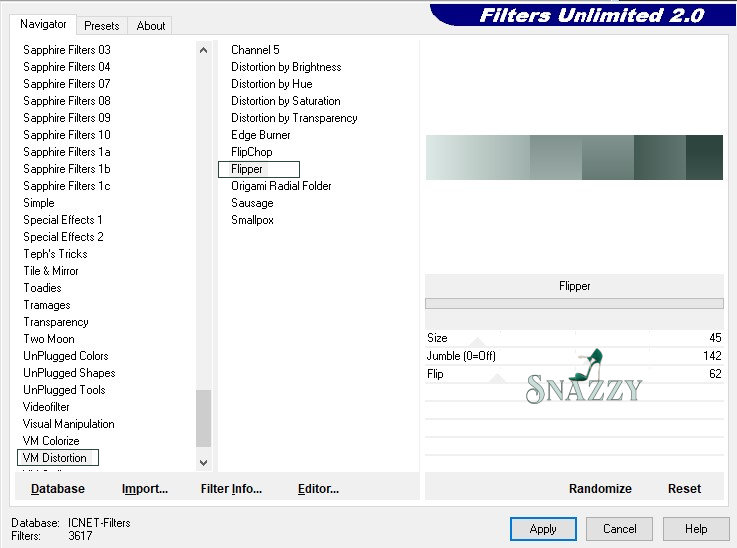
Task: Select the VM Colorize category
Action: click(51, 441)
